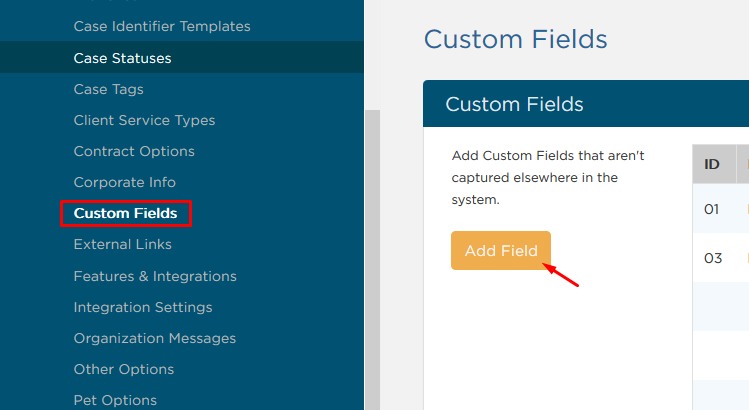
Task: Go to Other Options page
Action: pyautogui.click(x=124, y=369)
